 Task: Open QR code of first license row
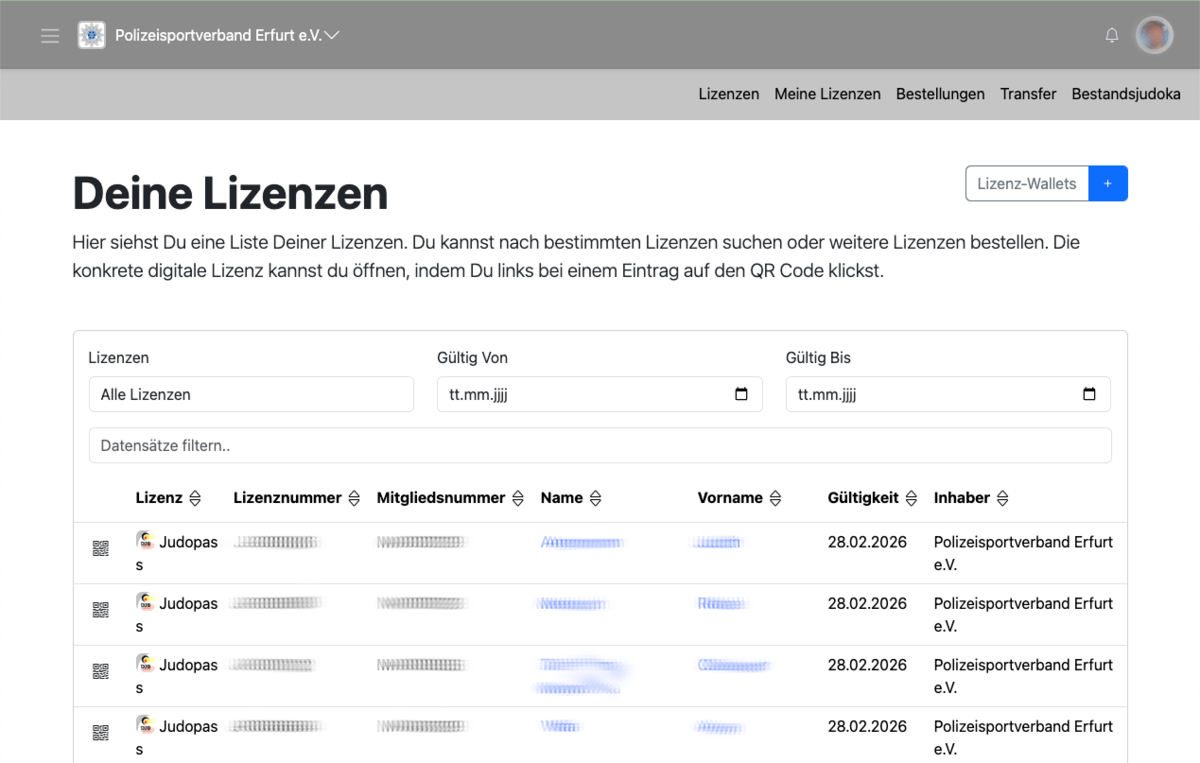coord(101,548)
